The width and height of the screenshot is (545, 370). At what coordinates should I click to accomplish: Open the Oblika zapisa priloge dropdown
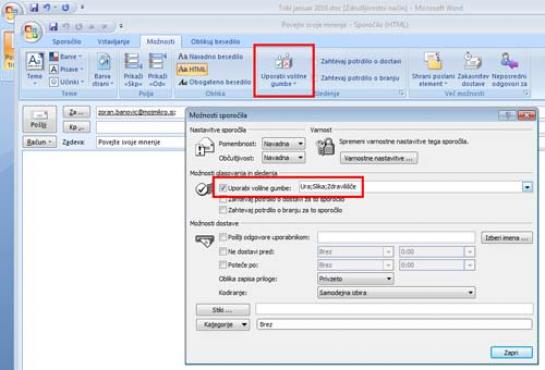coord(355,279)
